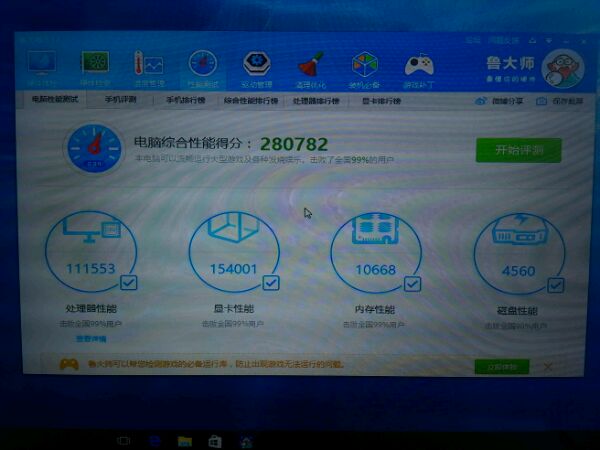The width and height of the screenshot is (600, 450).
Task: Click the Weibo share icon
Action: point(481,101)
